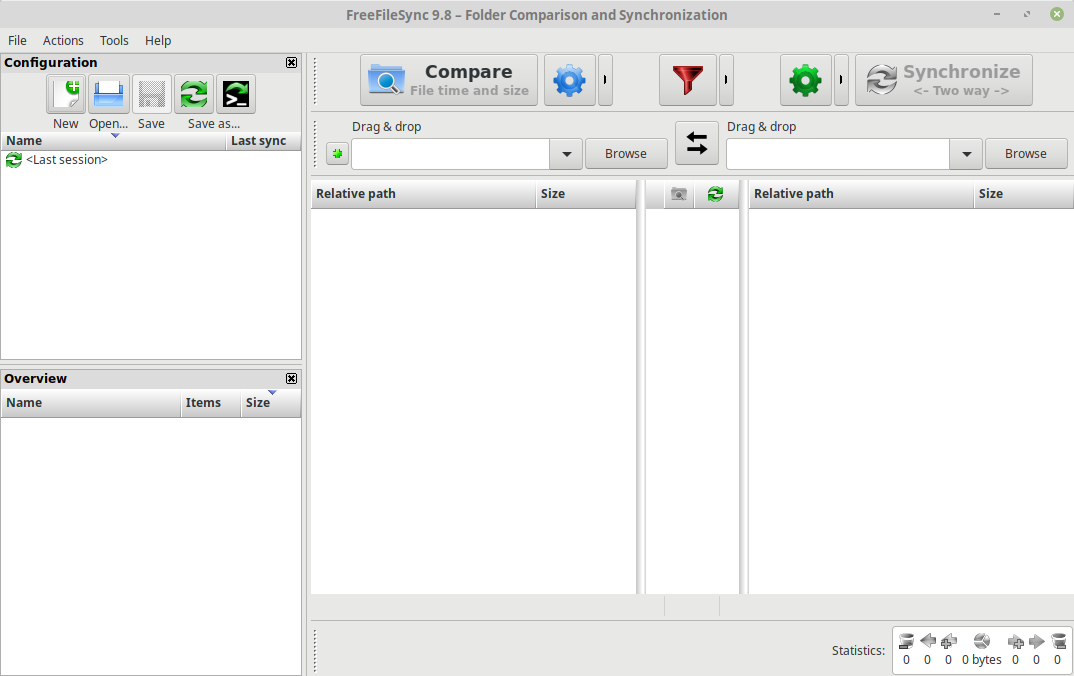The image size is (1074, 676).
Task: Sort configurations by Last sync column
Action: click(263, 140)
